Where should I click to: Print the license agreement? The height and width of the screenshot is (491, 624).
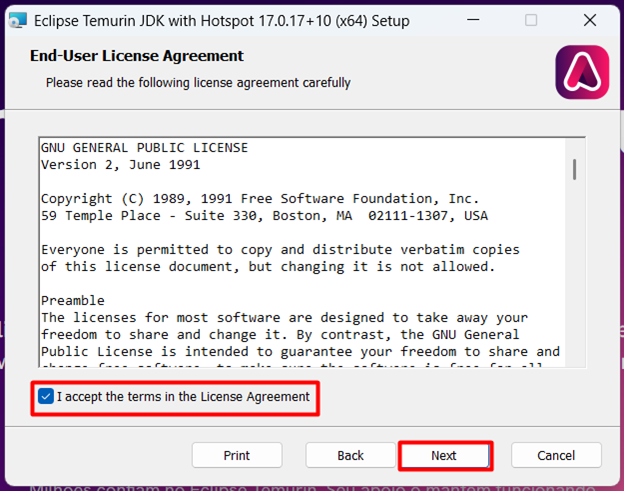[x=237, y=455]
